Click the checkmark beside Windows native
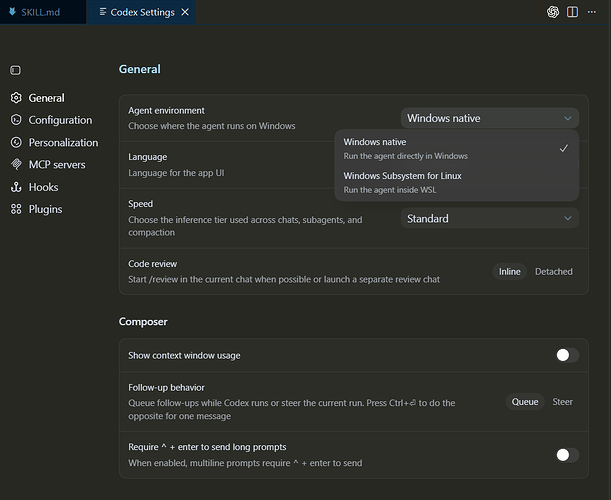Viewport: 611px width, 500px height. tap(563, 148)
